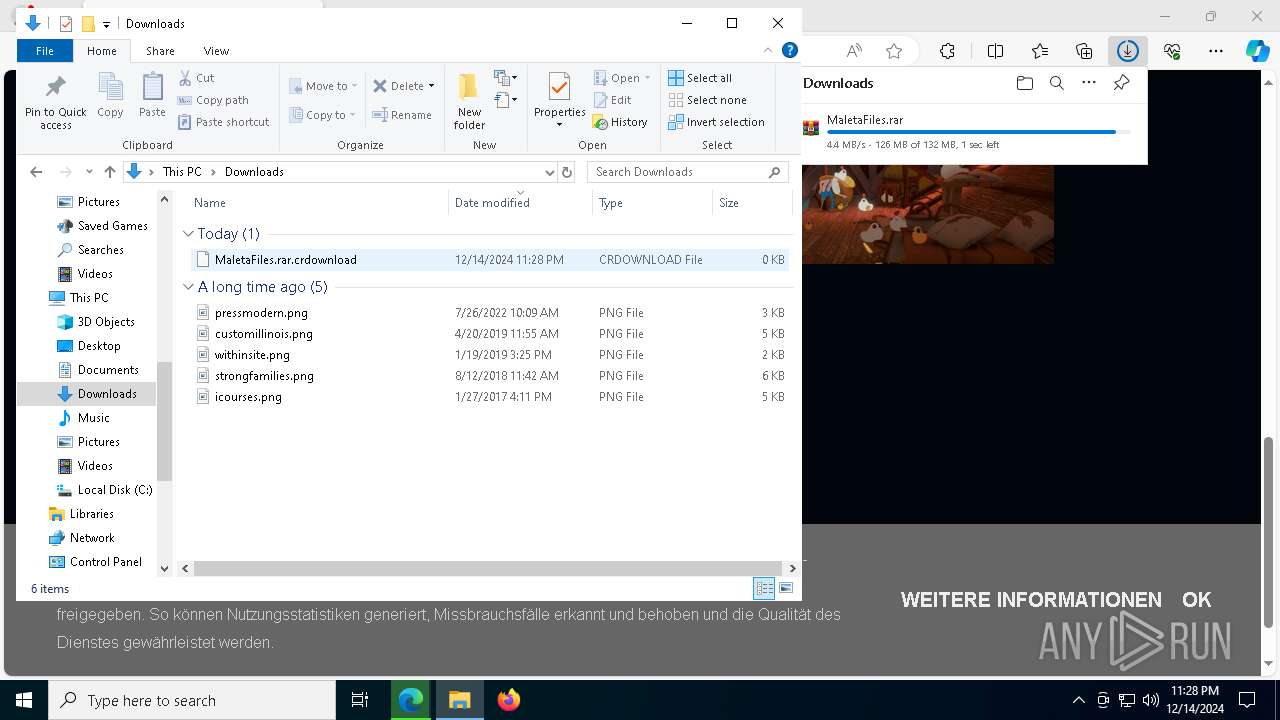Viewport: 1280px width, 720px height.
Task: Collapse the Today (1) group
Action: pyautogui.click(x=188, y=234)
